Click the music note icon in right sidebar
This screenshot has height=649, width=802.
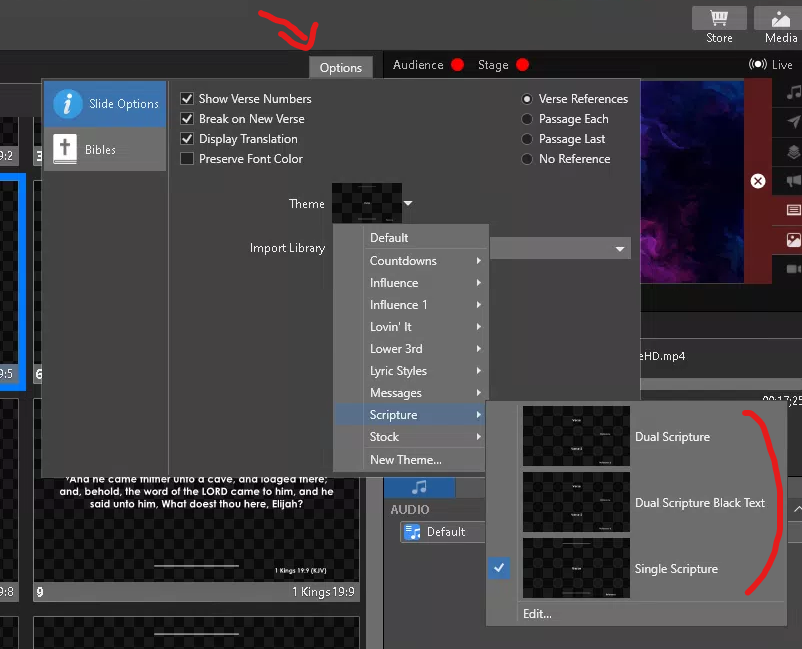coord(793,93)
